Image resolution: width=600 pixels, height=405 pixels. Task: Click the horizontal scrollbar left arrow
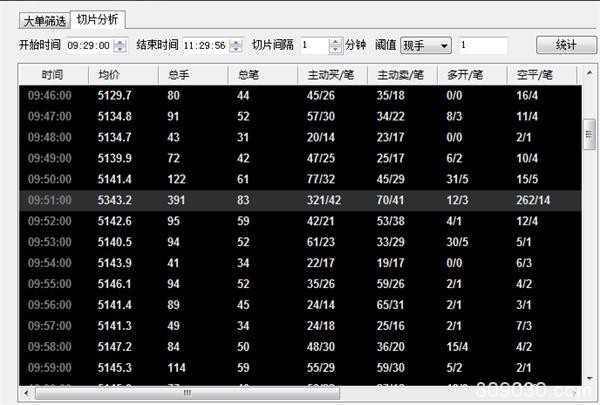(x=25, y=392)
